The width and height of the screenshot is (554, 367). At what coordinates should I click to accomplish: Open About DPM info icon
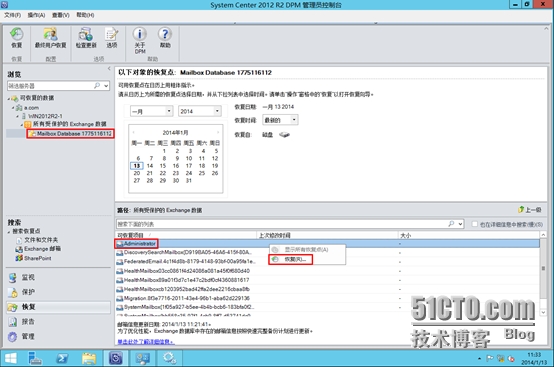(140, 40)
